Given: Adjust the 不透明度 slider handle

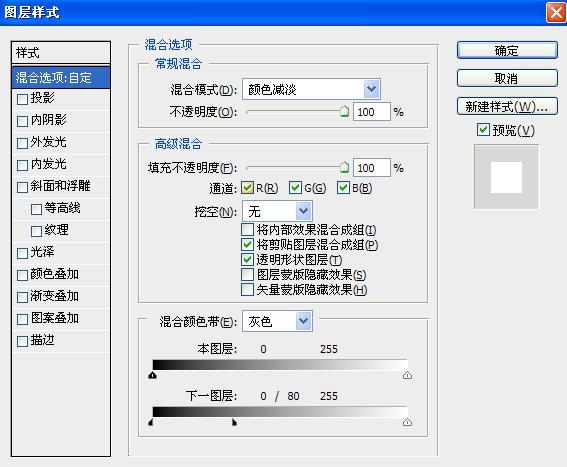Looking at the screenshot, I should 344,111.
